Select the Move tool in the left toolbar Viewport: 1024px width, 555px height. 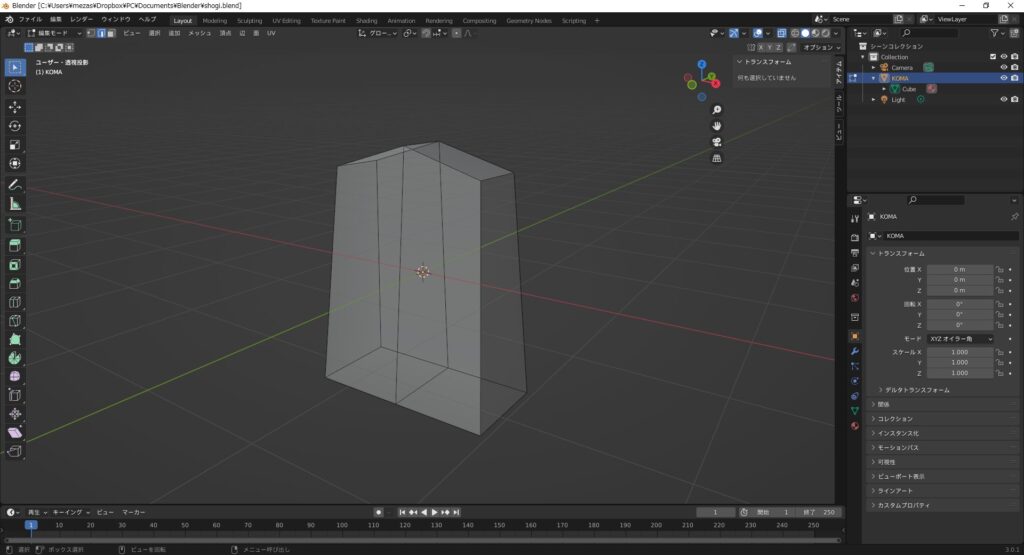(15, 107)
